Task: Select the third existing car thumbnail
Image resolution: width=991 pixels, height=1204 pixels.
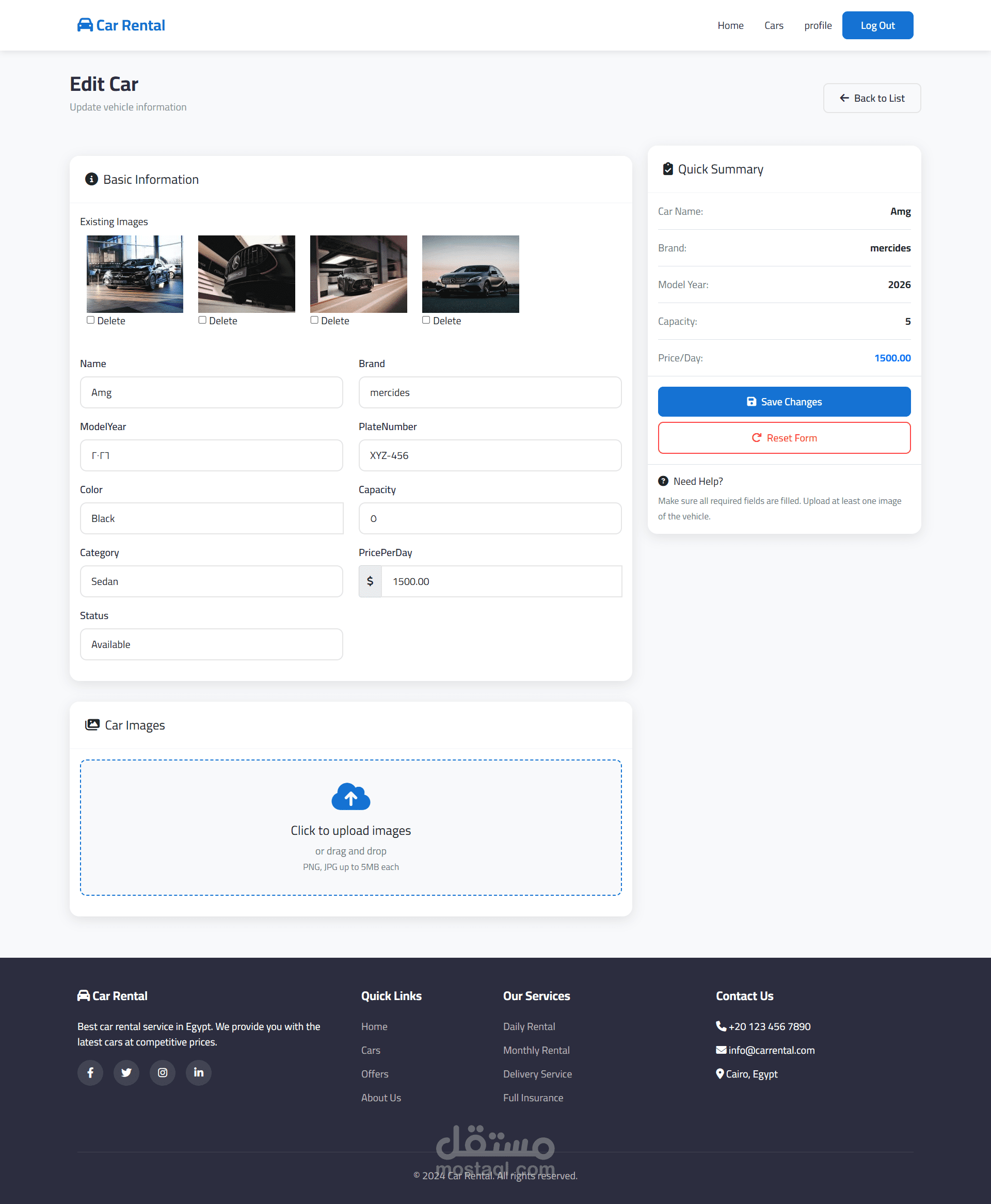Action: (359, 274)
